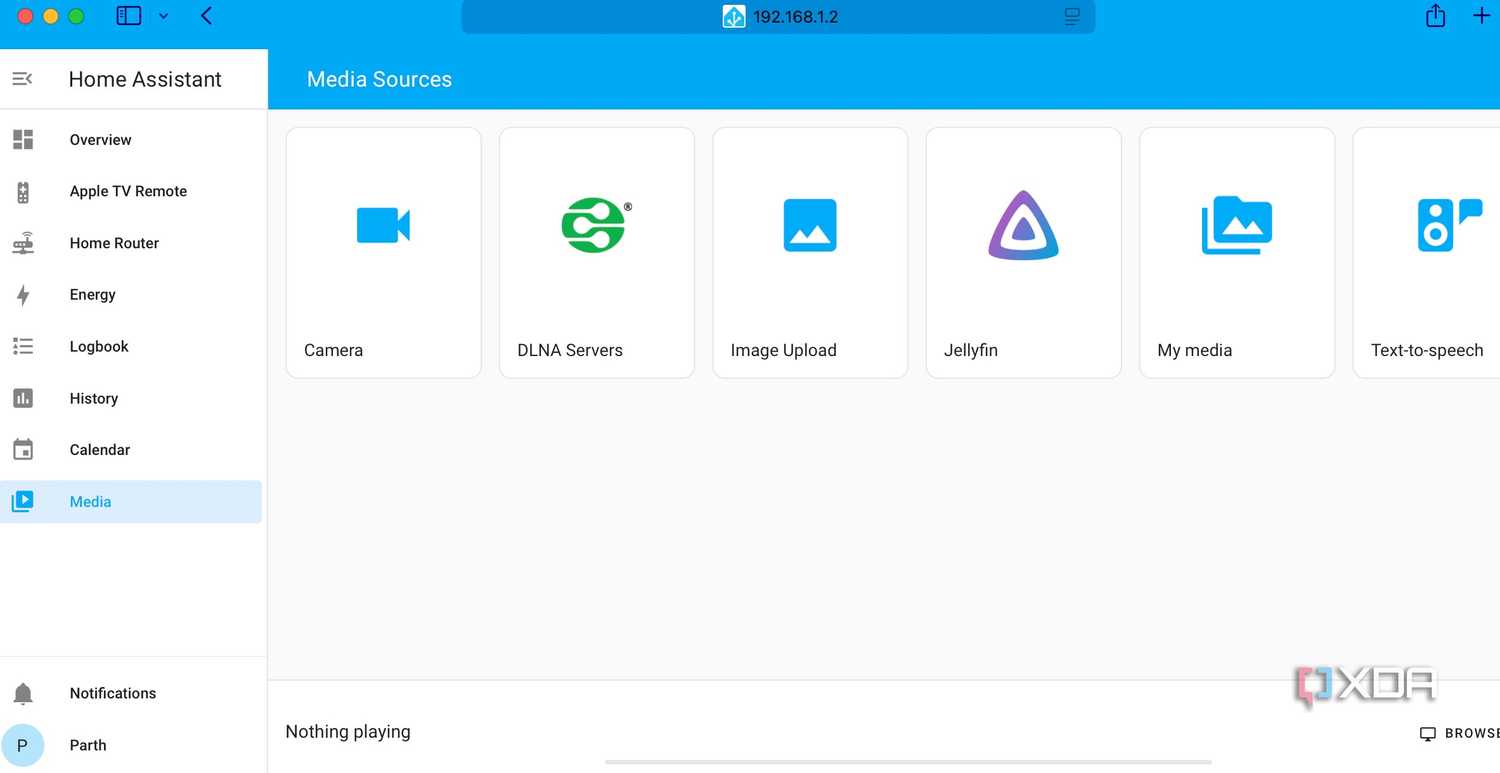The image size is (1500, 773).
Task: Click the Energy lightning bolt icon
Action: point(23,295)
